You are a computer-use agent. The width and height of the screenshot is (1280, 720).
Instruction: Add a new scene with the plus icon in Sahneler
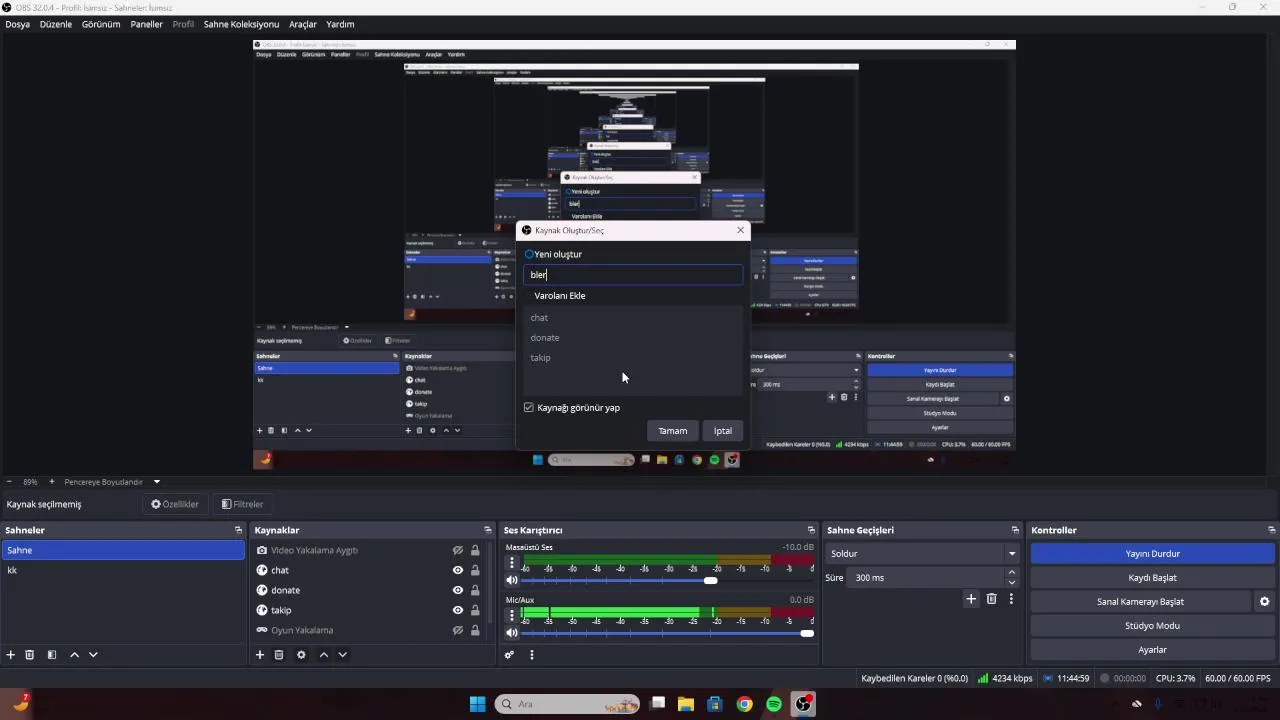[11, 655]
